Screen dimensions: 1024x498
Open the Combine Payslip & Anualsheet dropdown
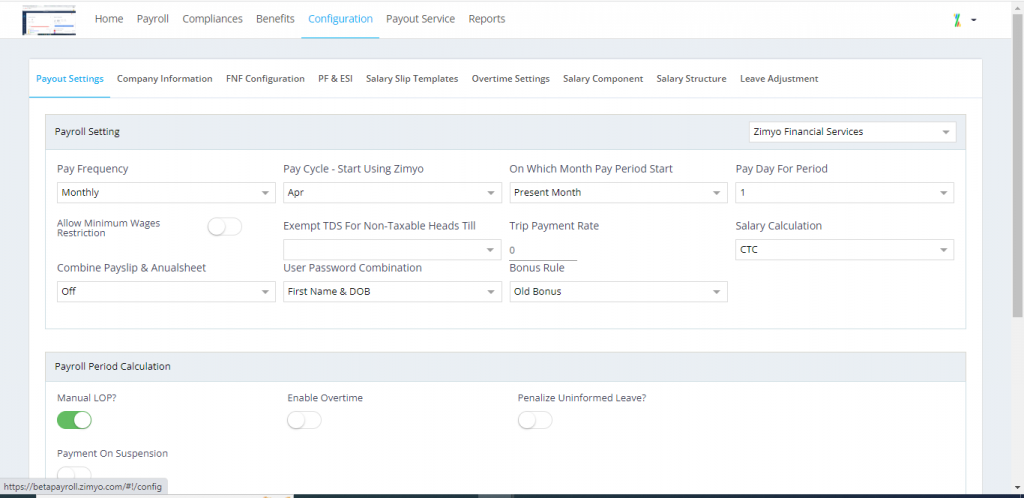point(166,292)
